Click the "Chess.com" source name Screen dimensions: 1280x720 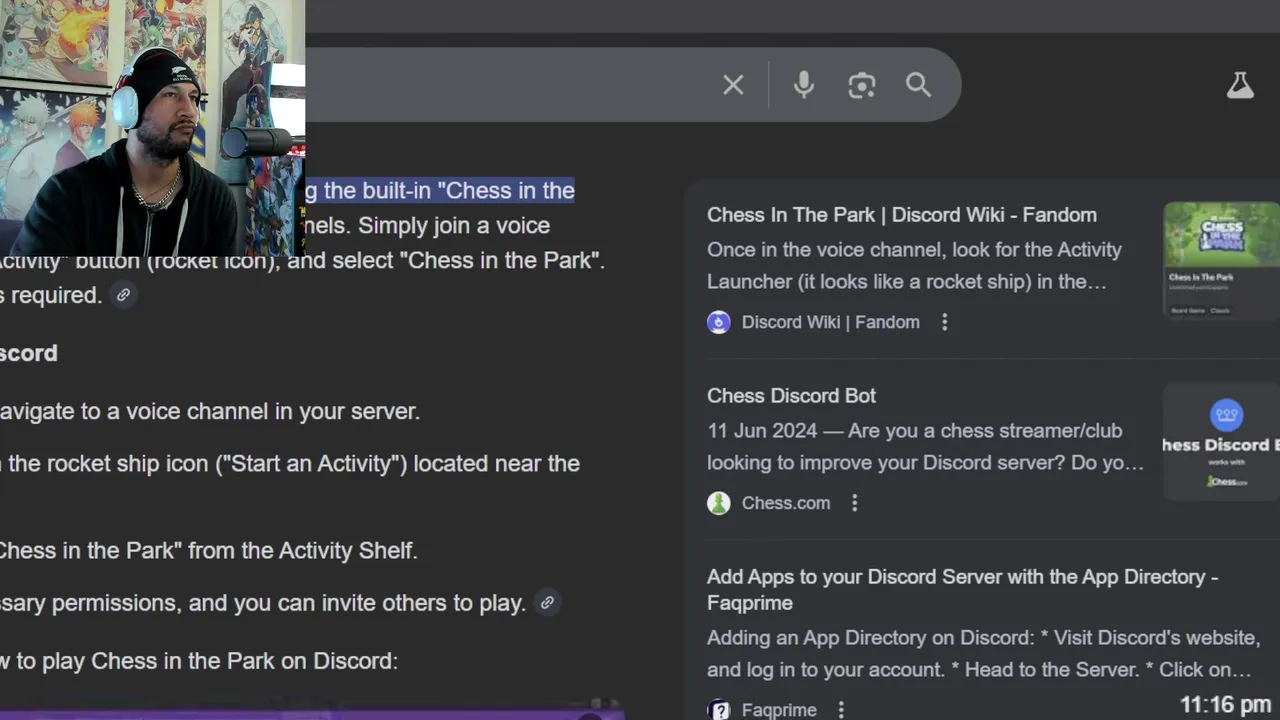786,503
